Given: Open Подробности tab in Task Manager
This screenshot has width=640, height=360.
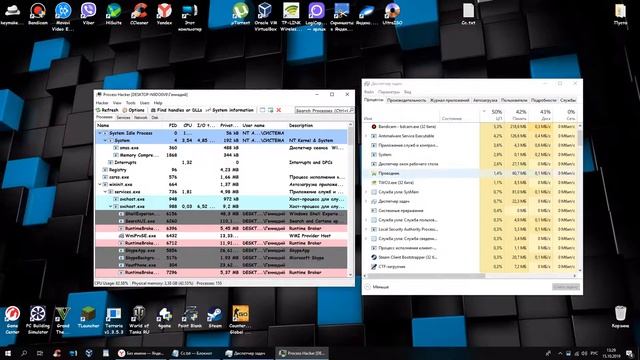Looking at the screenshot, I should point(544,100).
